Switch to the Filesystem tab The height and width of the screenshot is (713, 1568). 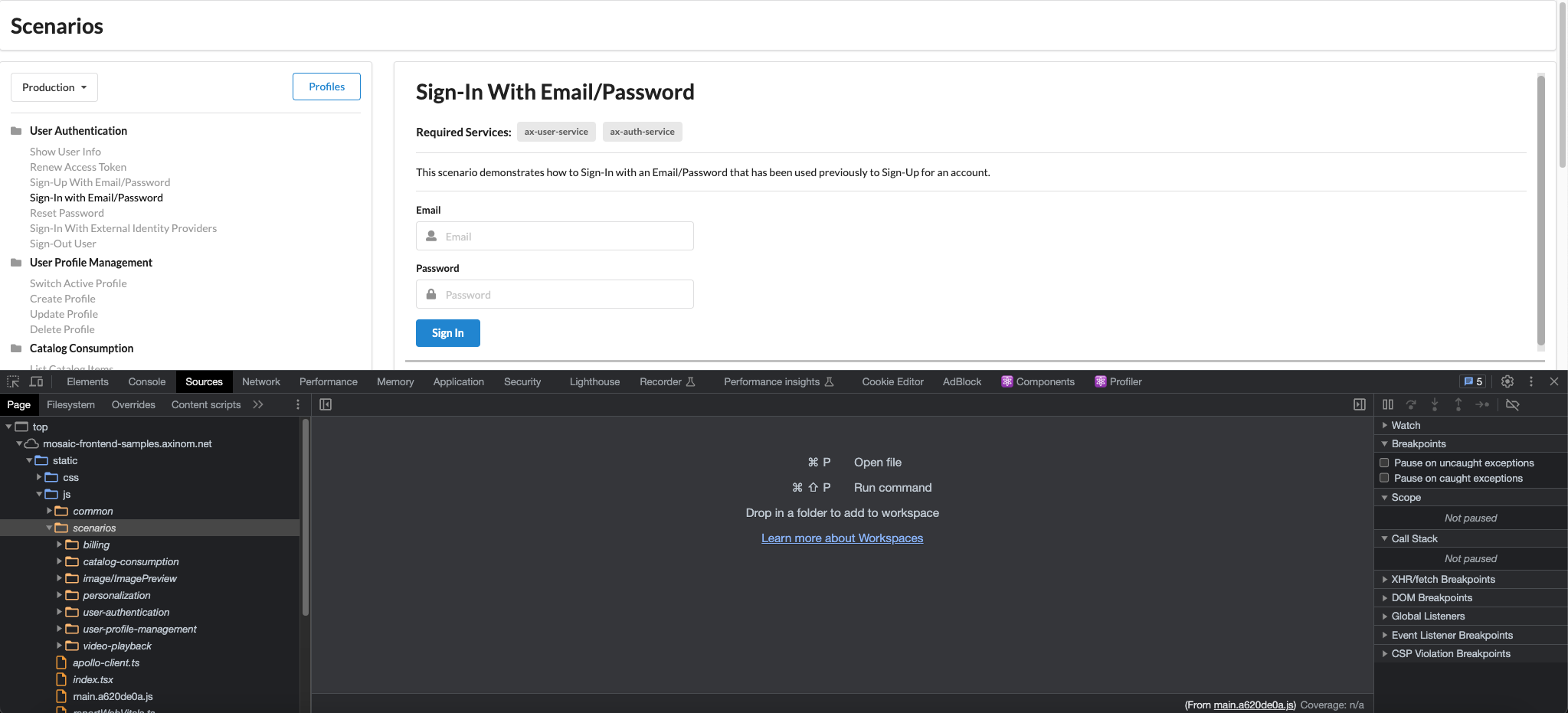[70, 404]
